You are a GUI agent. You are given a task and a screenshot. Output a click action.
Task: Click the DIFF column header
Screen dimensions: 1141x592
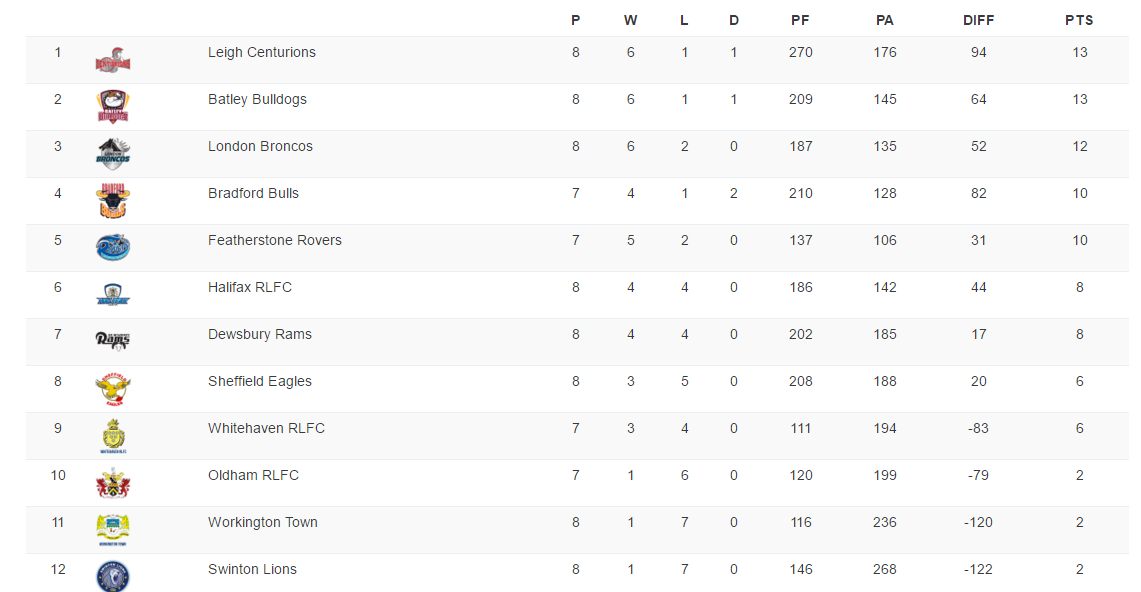978,20
